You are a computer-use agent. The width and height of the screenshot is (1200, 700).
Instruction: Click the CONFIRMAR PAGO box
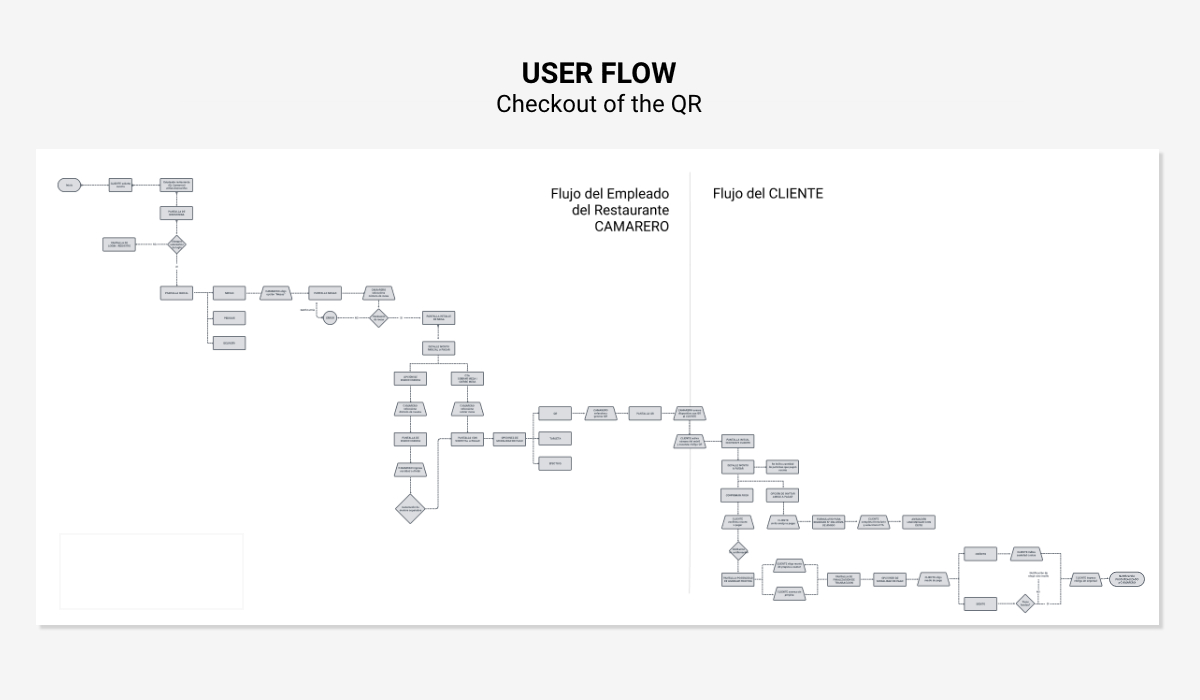coord(738,495)
